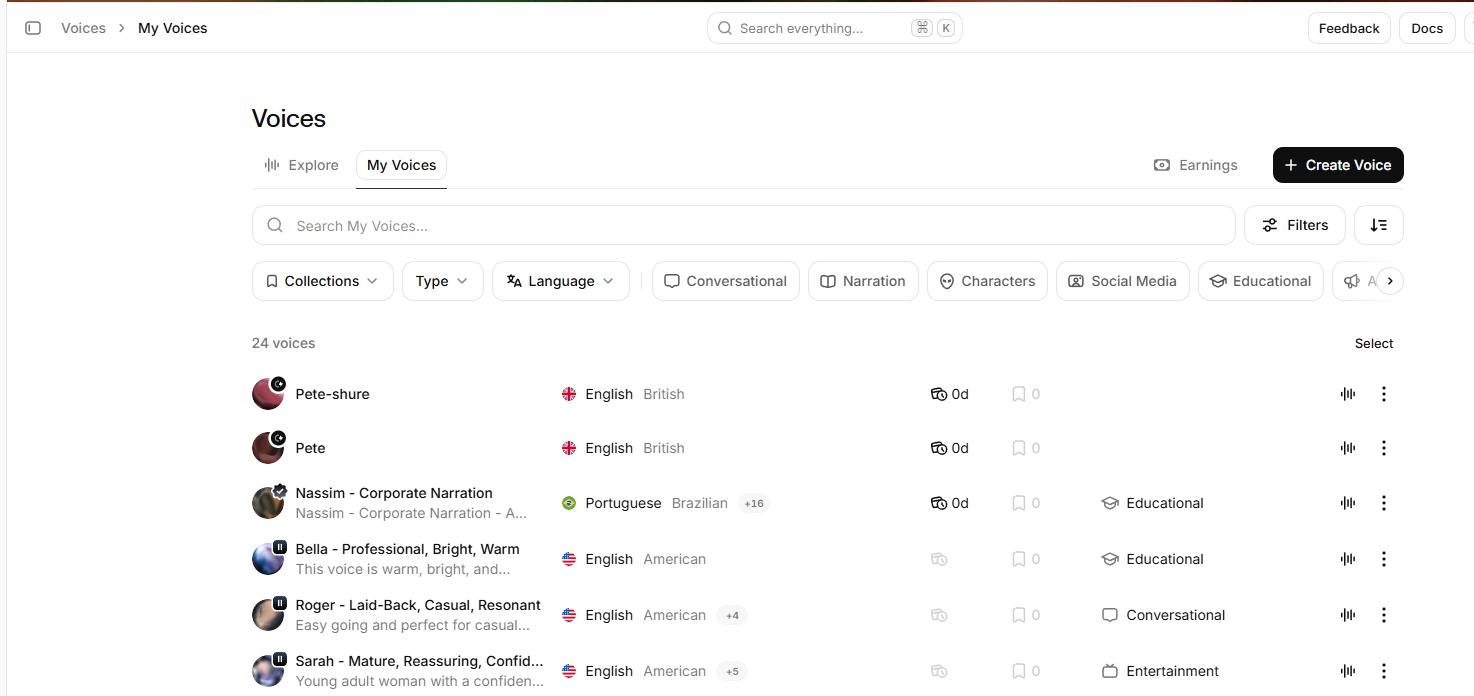Open the Language dropdown

561,281
